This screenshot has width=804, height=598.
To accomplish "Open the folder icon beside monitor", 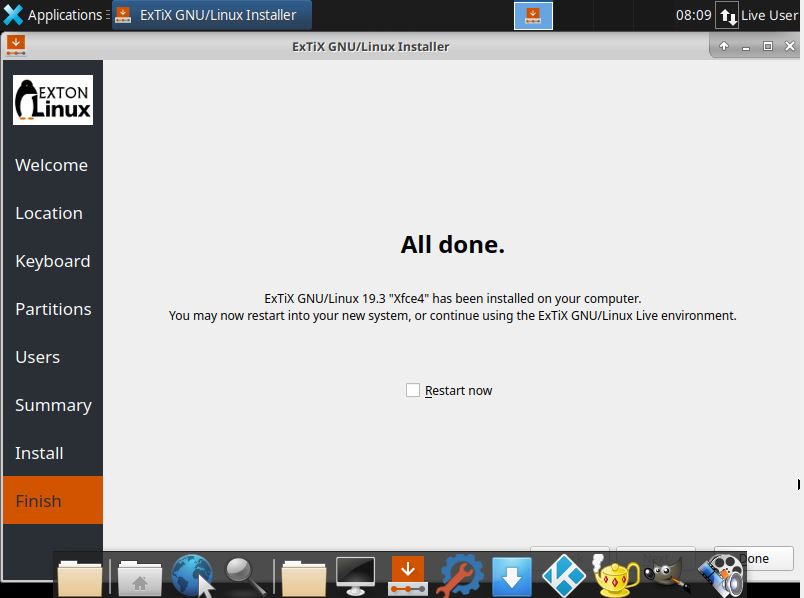I will [304, 577].
